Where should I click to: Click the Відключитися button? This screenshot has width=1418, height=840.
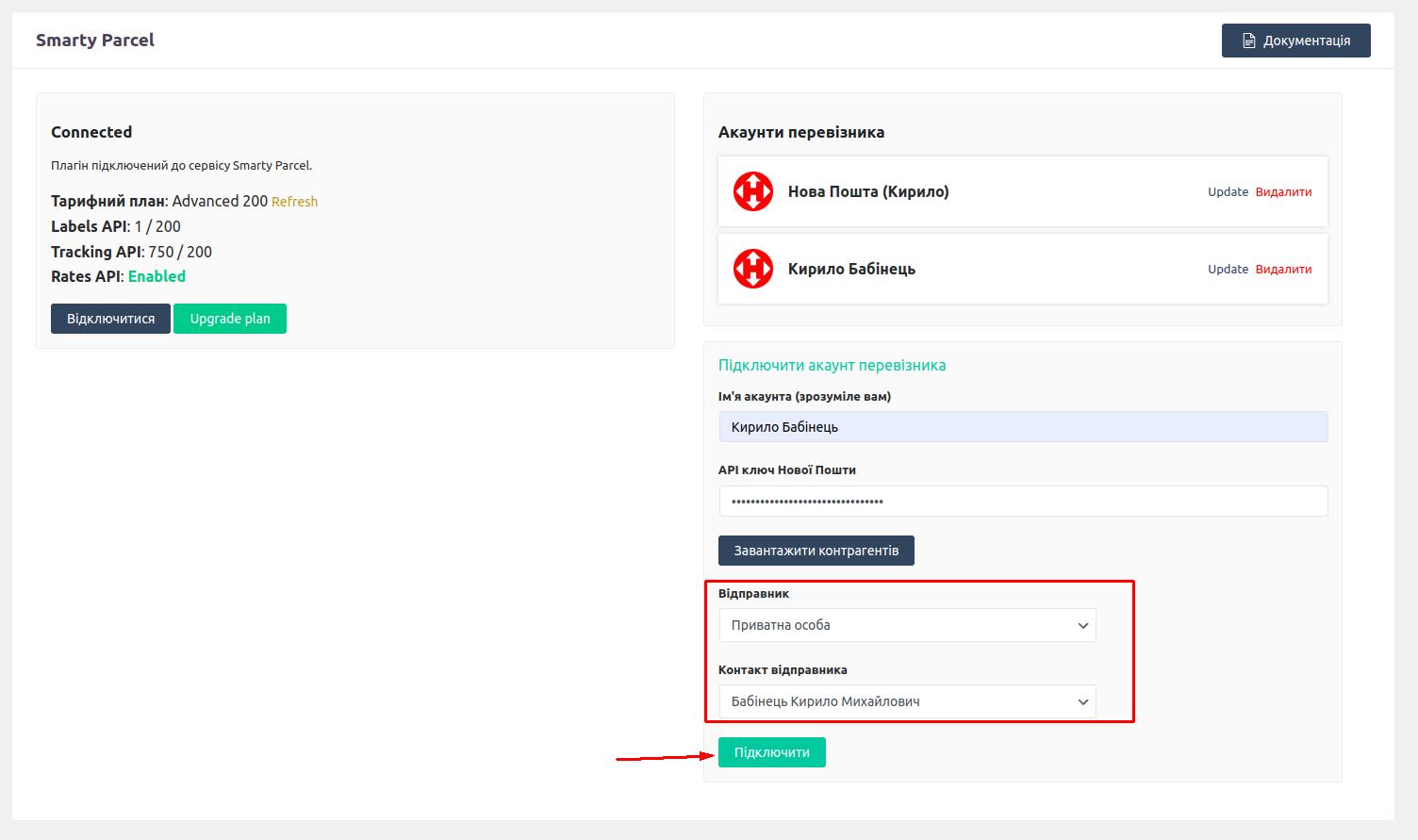click(x=110, y=319)
